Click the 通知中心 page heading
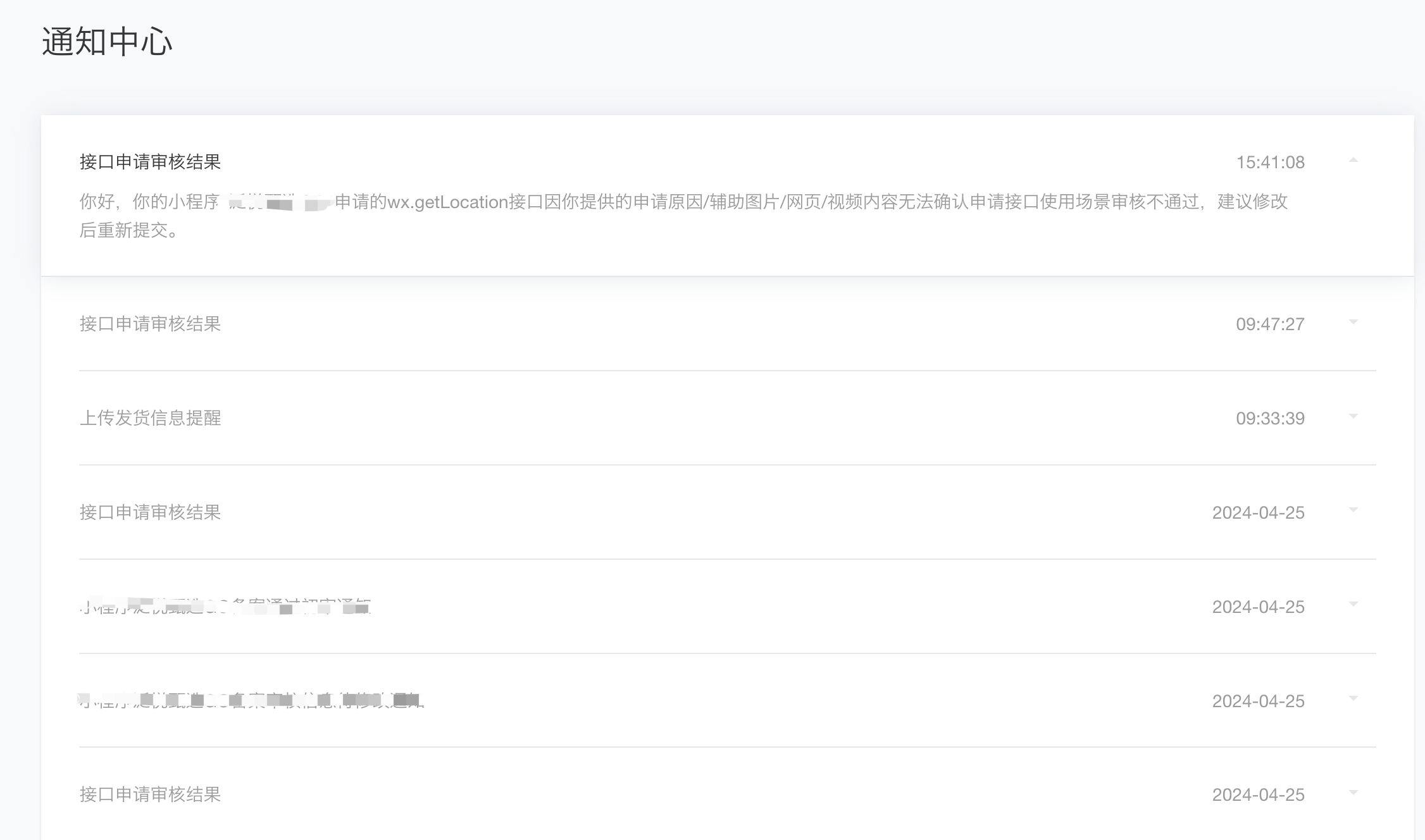 (107, 42)
